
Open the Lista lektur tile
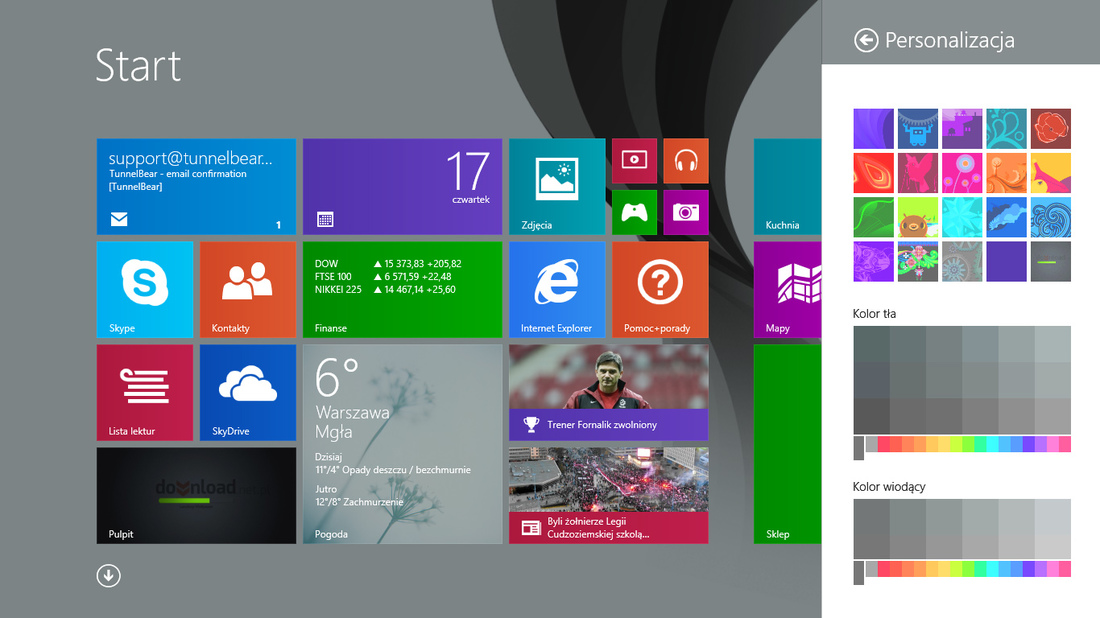[x=145, y=393]
